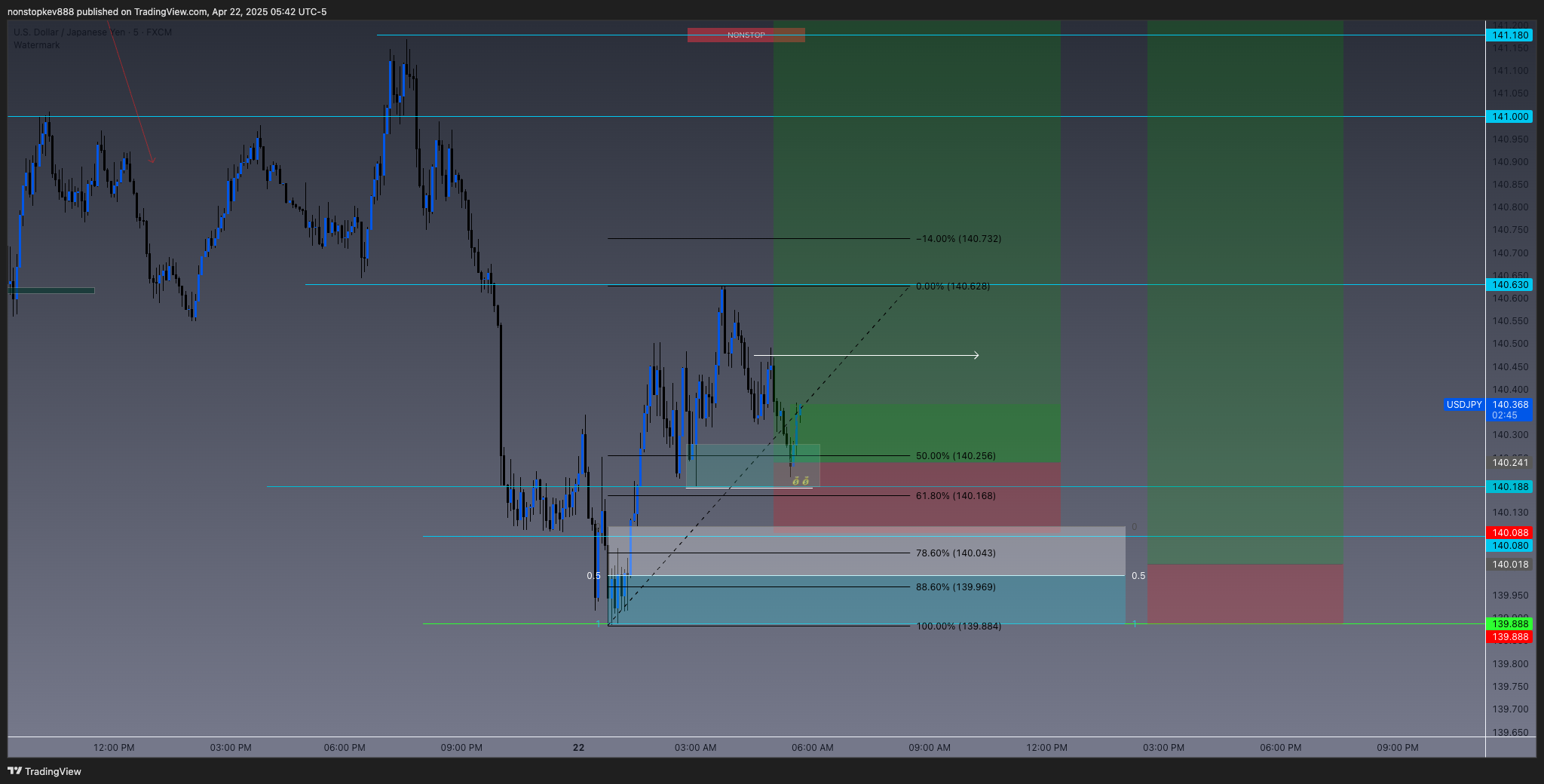Click the 141.000 cyan price label
Viewport: 1544px width, 784px height.
[x=1510, y=117]
